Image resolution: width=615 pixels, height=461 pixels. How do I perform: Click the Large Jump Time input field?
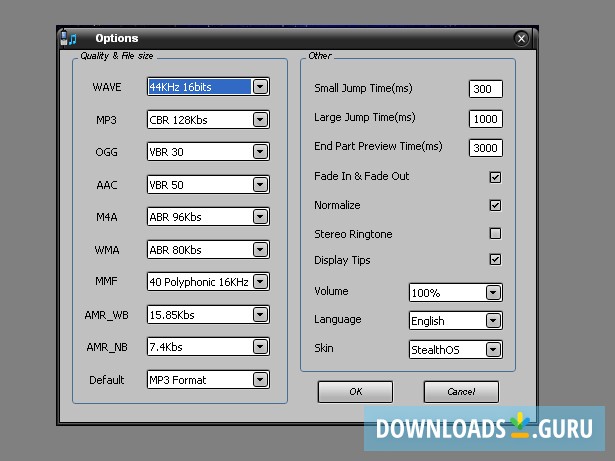pos(486,119)
